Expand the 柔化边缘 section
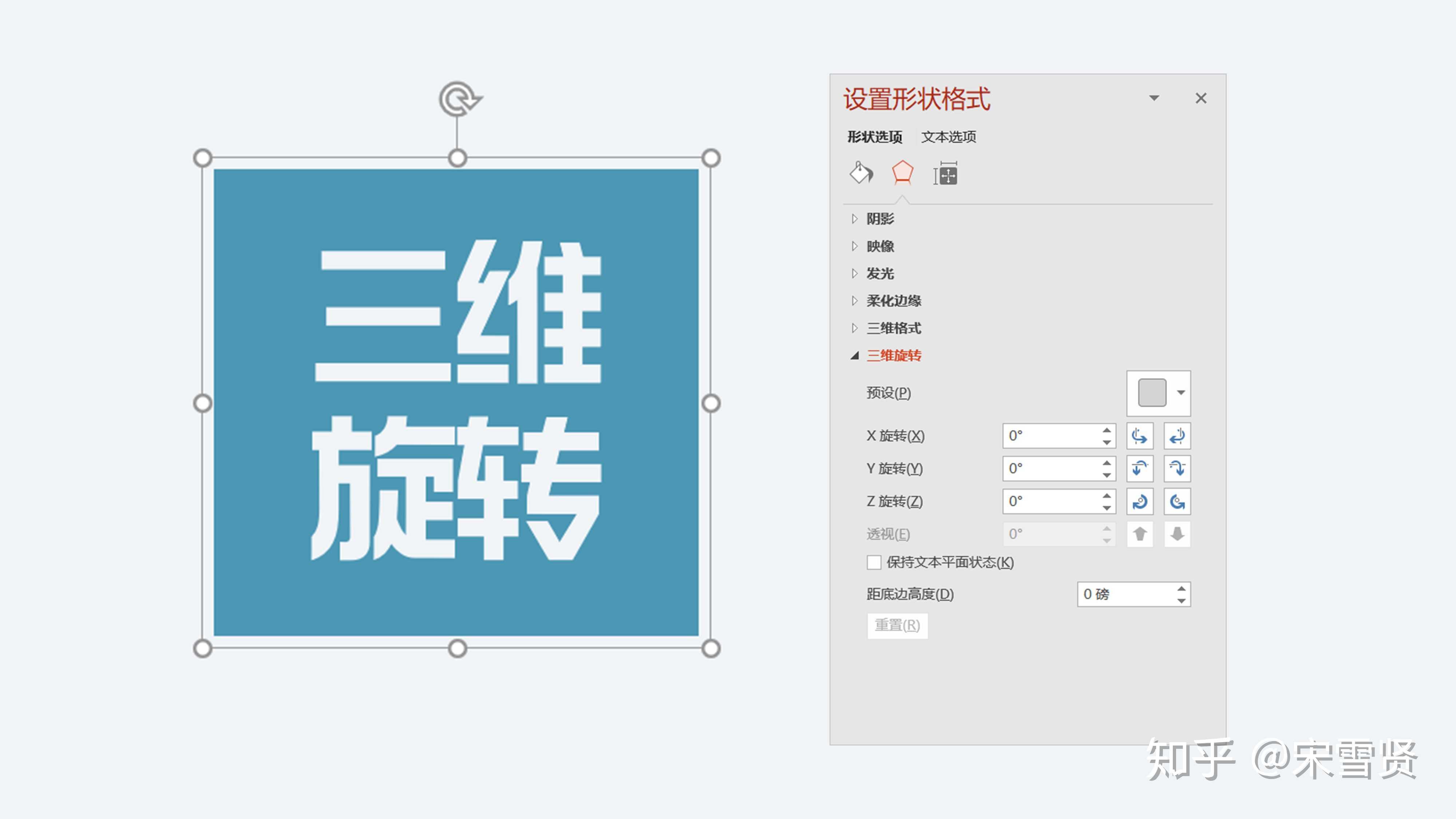Screen dimensions: 1456x819 (886, 301)
